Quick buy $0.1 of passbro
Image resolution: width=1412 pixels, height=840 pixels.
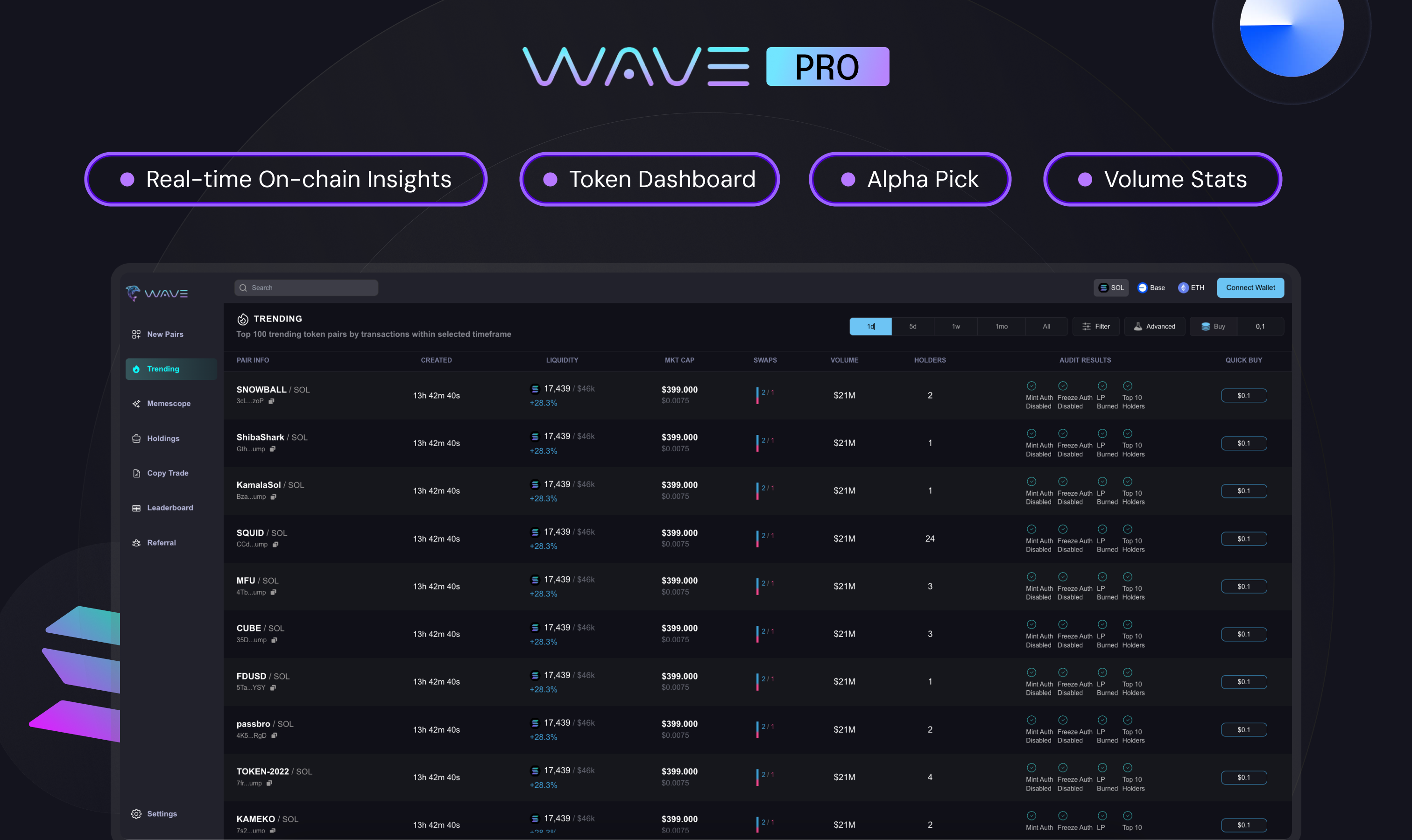[1244, 729]
